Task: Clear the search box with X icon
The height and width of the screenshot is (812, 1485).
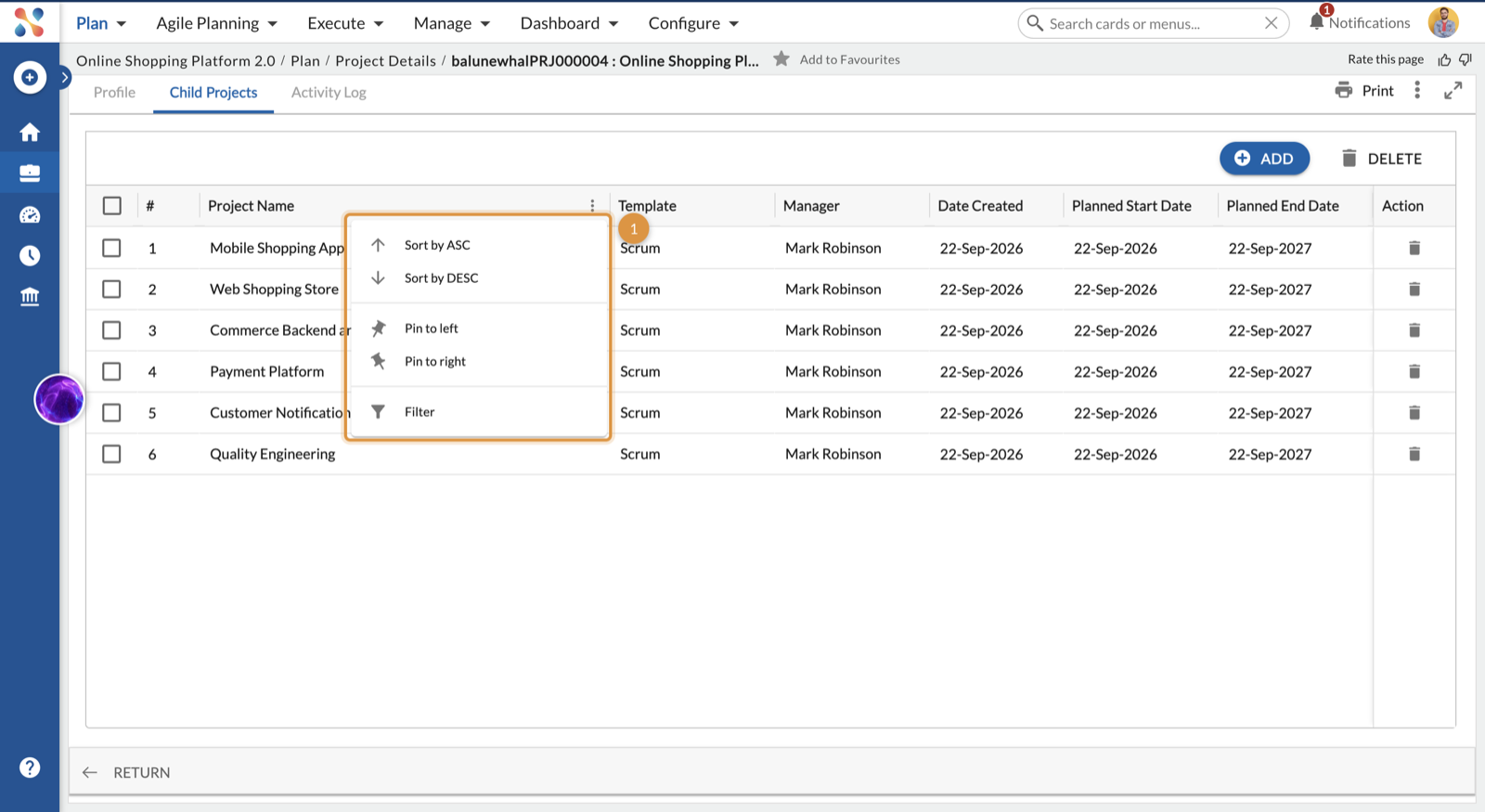Action: point(1271,23)
